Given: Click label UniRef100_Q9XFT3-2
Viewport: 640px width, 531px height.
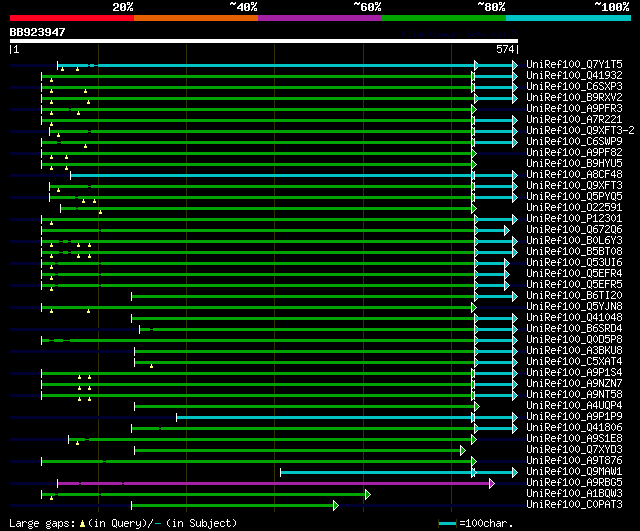Looking at the screenshot, I should point(580,131).
